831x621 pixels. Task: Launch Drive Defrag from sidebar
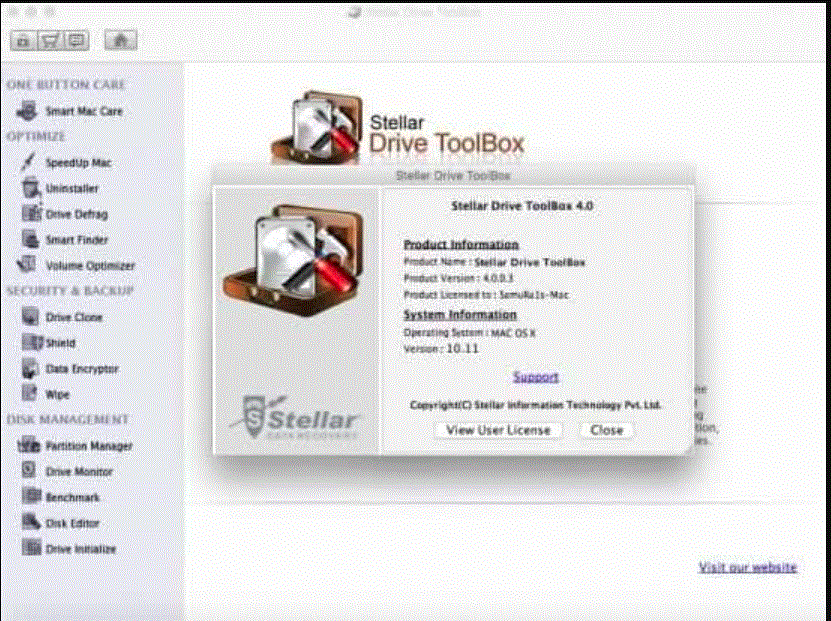[65, 214]
